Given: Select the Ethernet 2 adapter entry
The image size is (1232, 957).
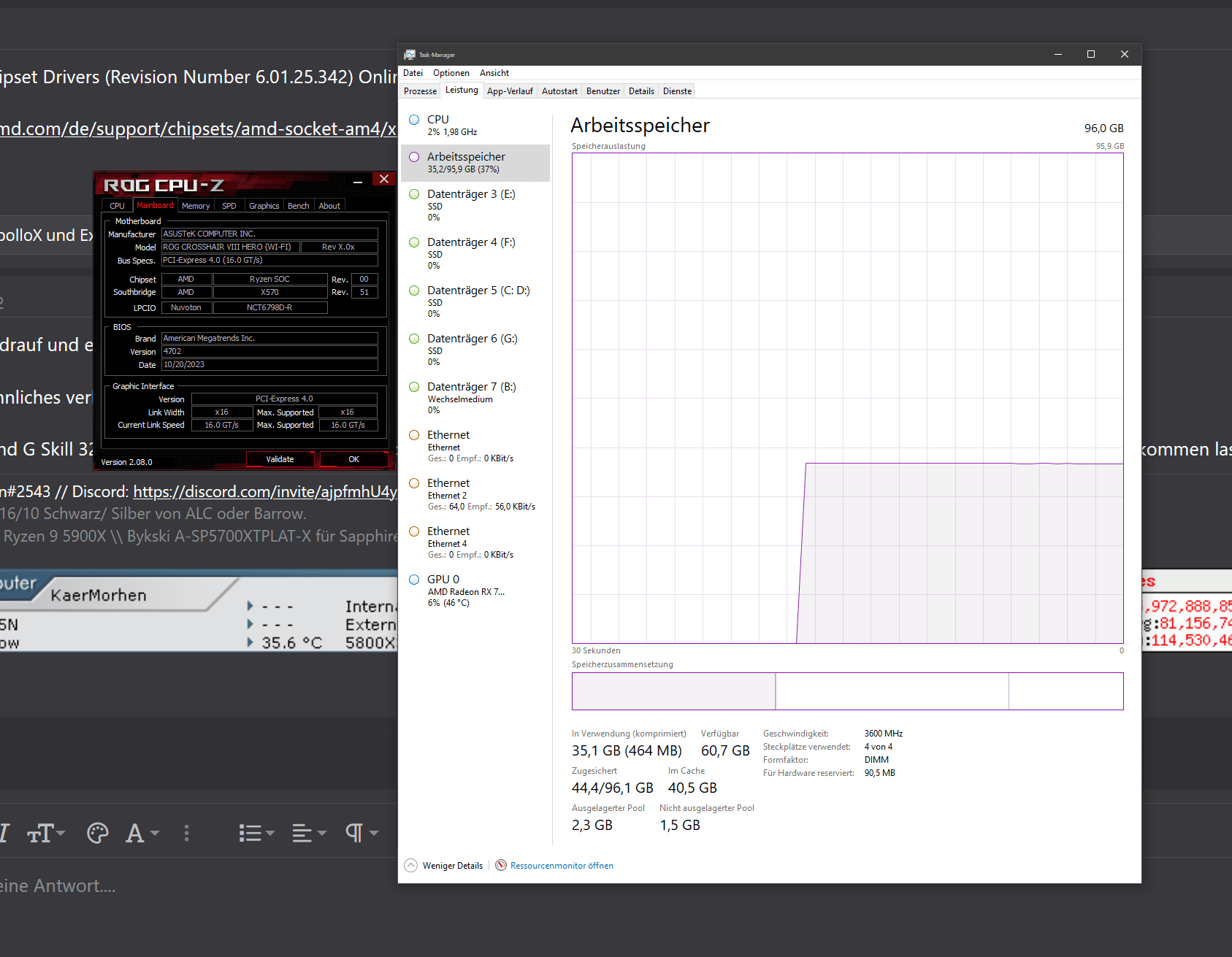Looking at the screenshot, I should 475,494.
